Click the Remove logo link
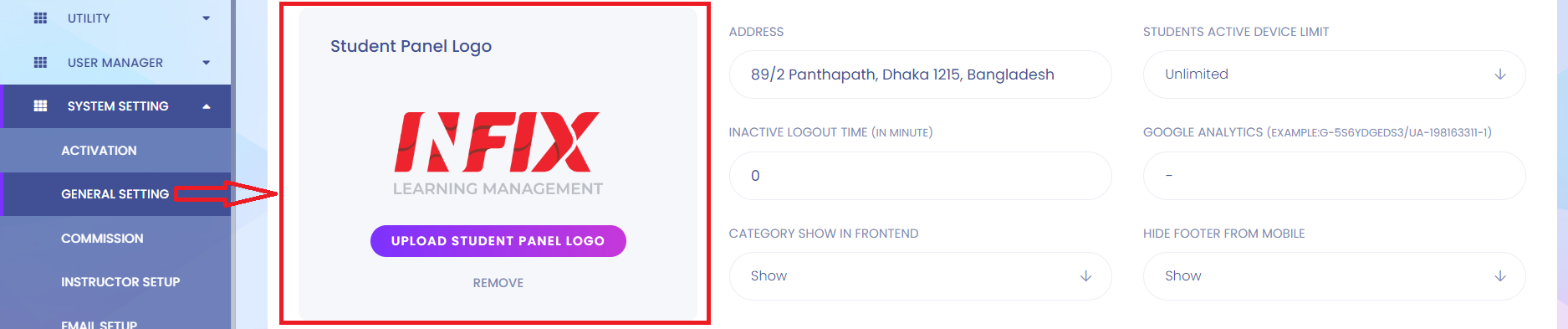Viewport: 1568px width, 329px height. [x=498, y=283]
